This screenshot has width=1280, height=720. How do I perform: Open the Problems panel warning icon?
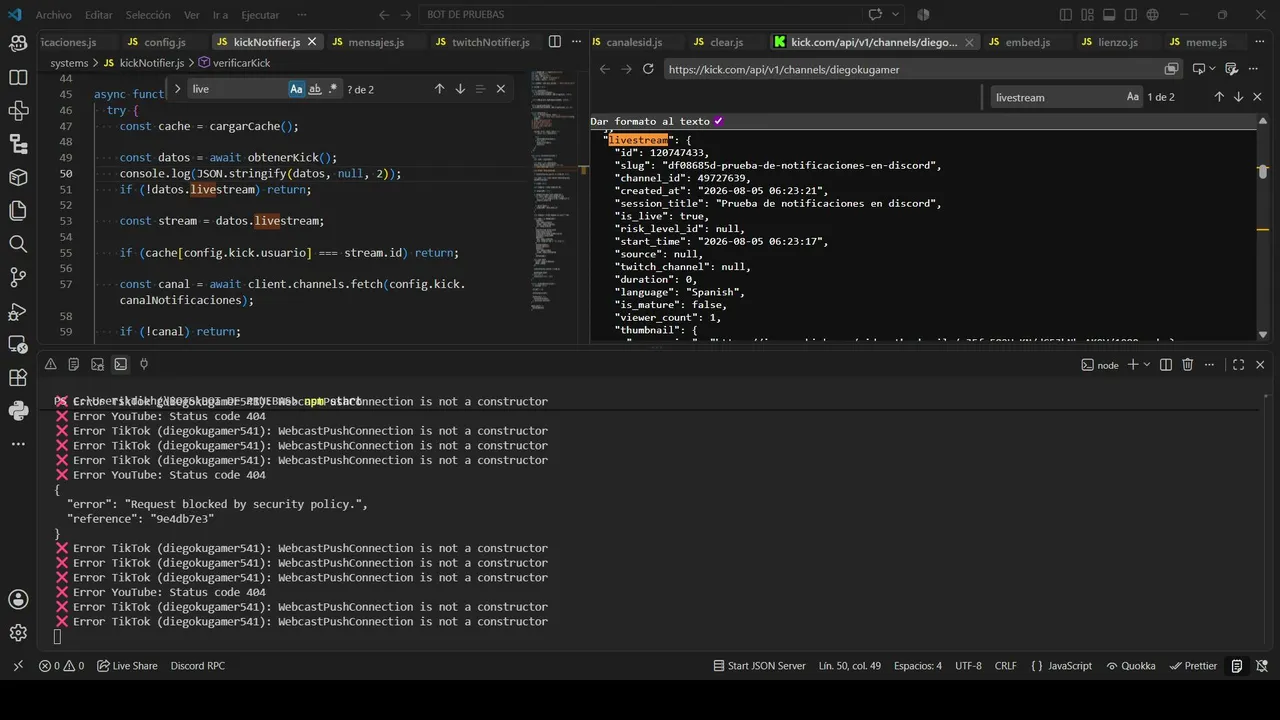(50, 365)
